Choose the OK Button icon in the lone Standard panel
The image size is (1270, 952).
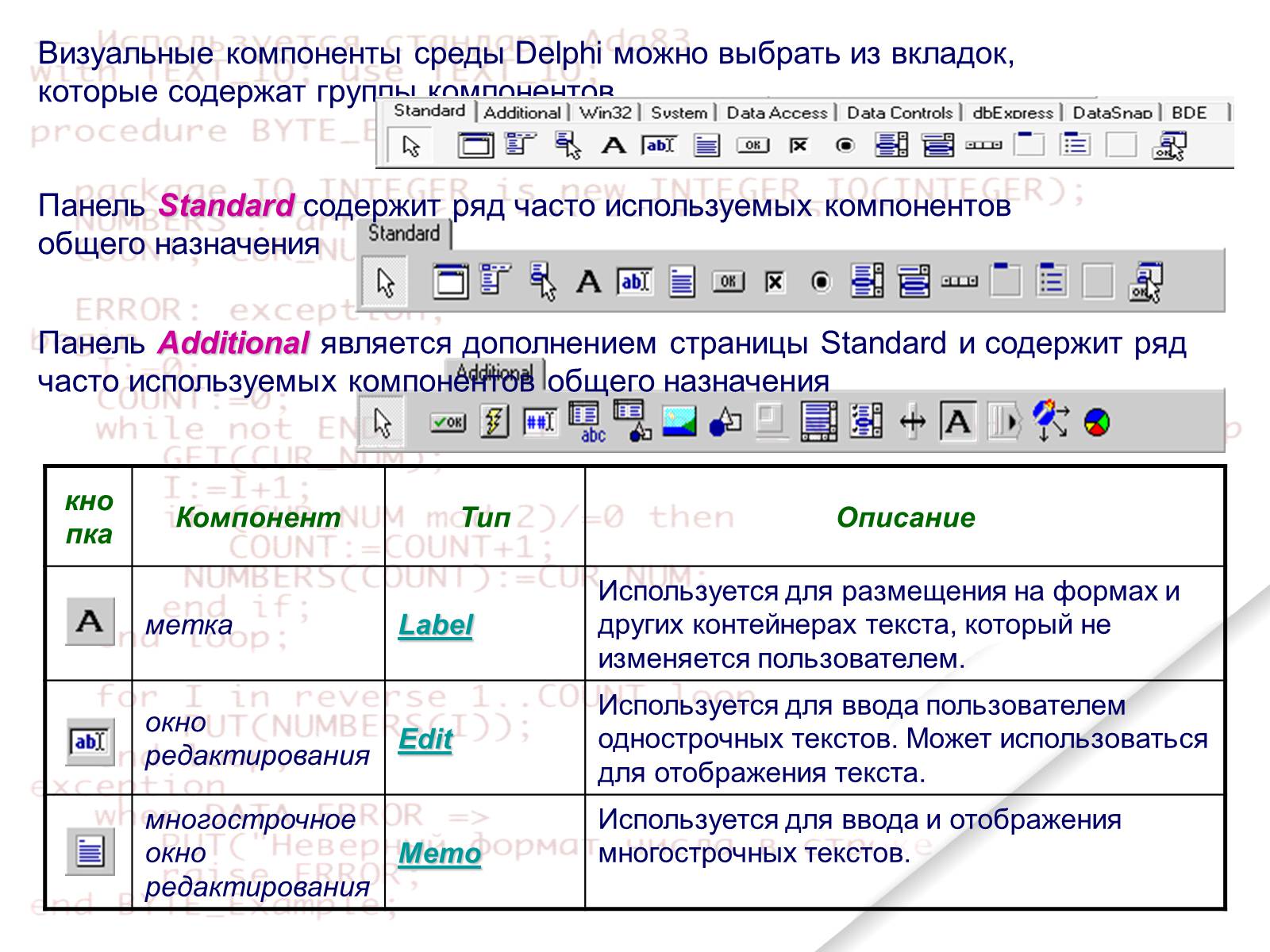click(728, 282)
